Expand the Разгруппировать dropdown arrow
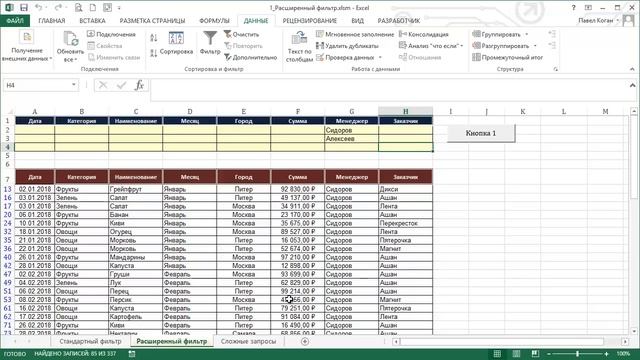Screen dimensions: 640x360 coord(535,46)
